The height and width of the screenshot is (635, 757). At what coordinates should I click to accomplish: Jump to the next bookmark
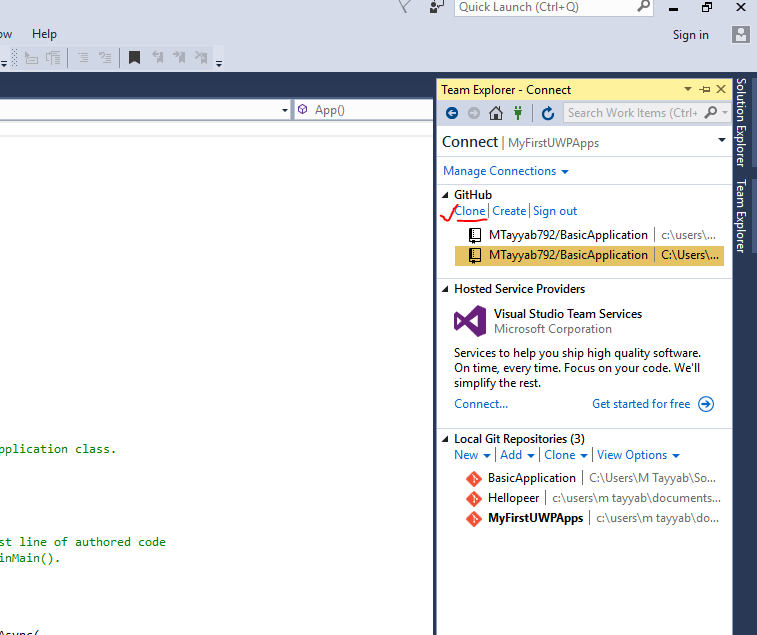click(x=179, y=57)
